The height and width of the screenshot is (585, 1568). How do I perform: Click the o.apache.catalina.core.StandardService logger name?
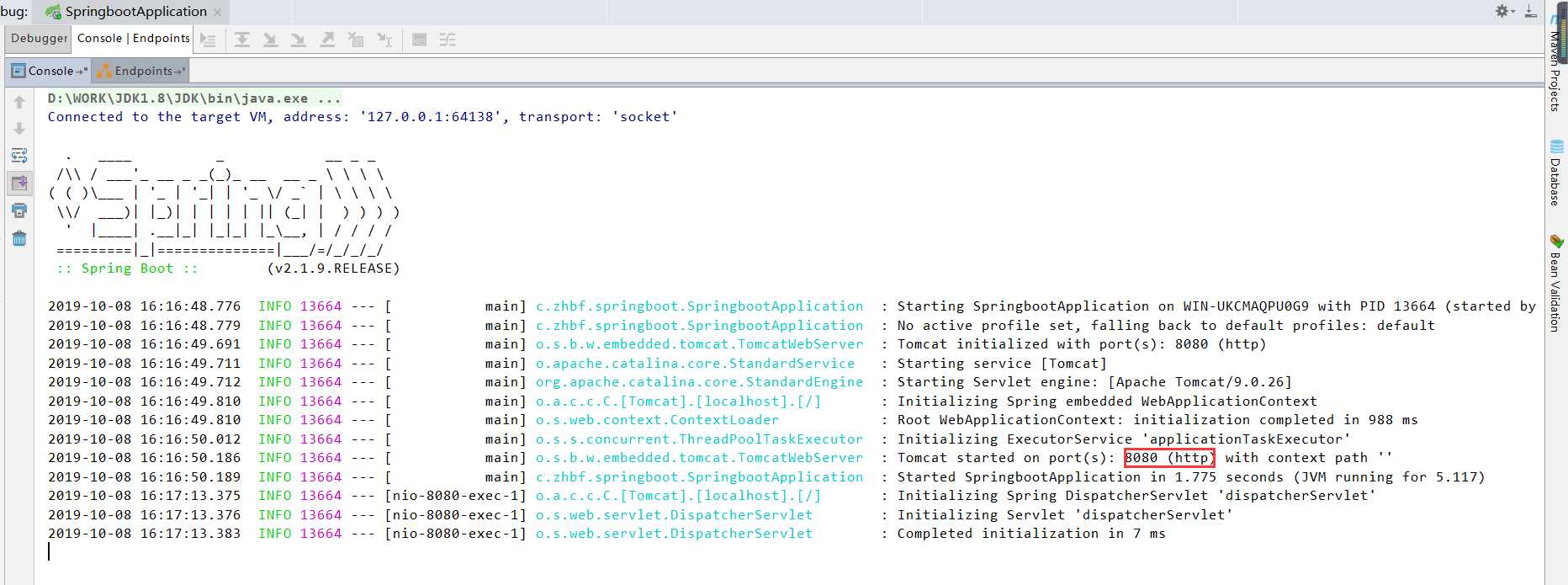click(695, 364)
